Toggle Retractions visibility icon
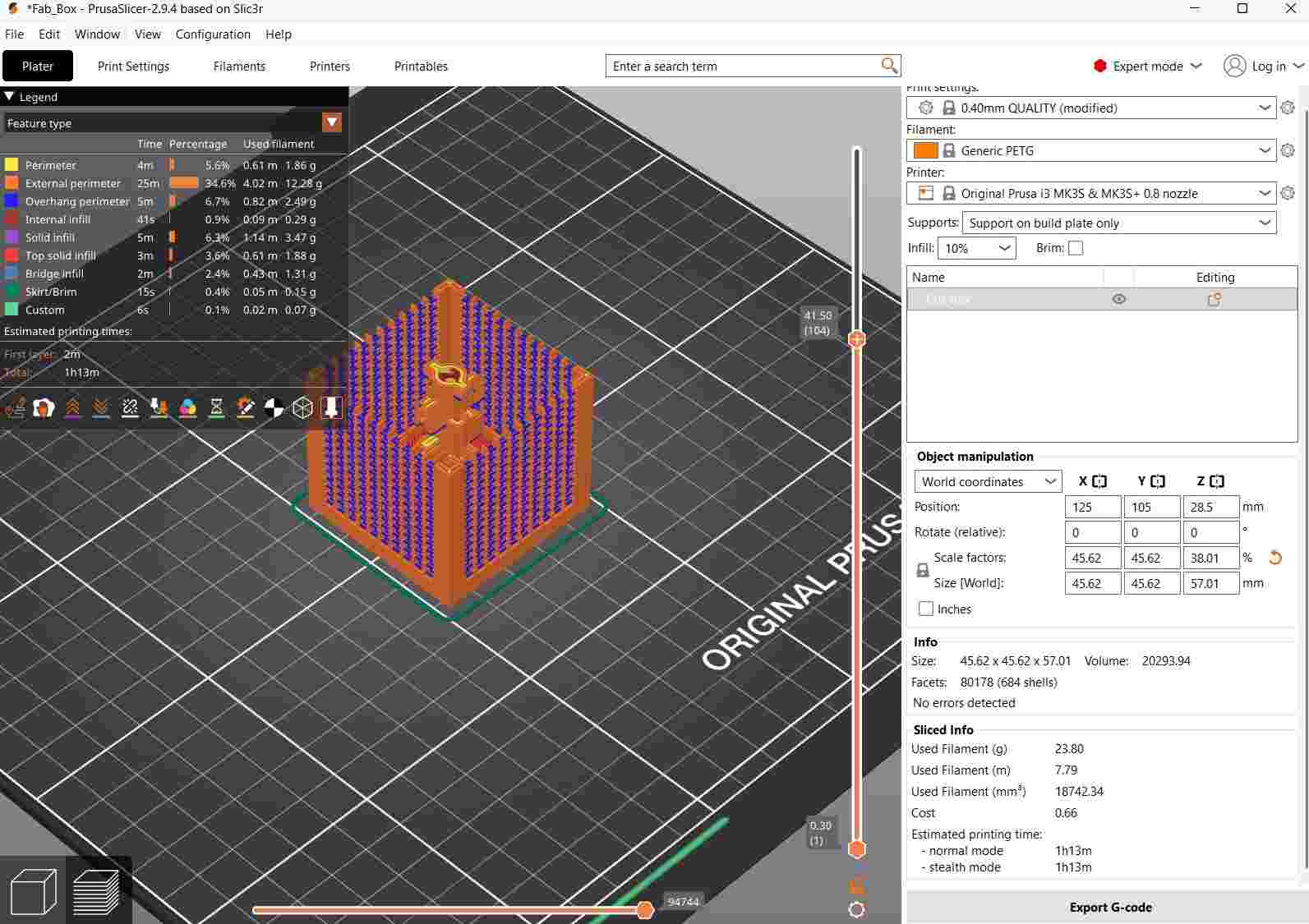This screenshot has height=924, width=1309. pyautogui.click(x=72, y=407)
